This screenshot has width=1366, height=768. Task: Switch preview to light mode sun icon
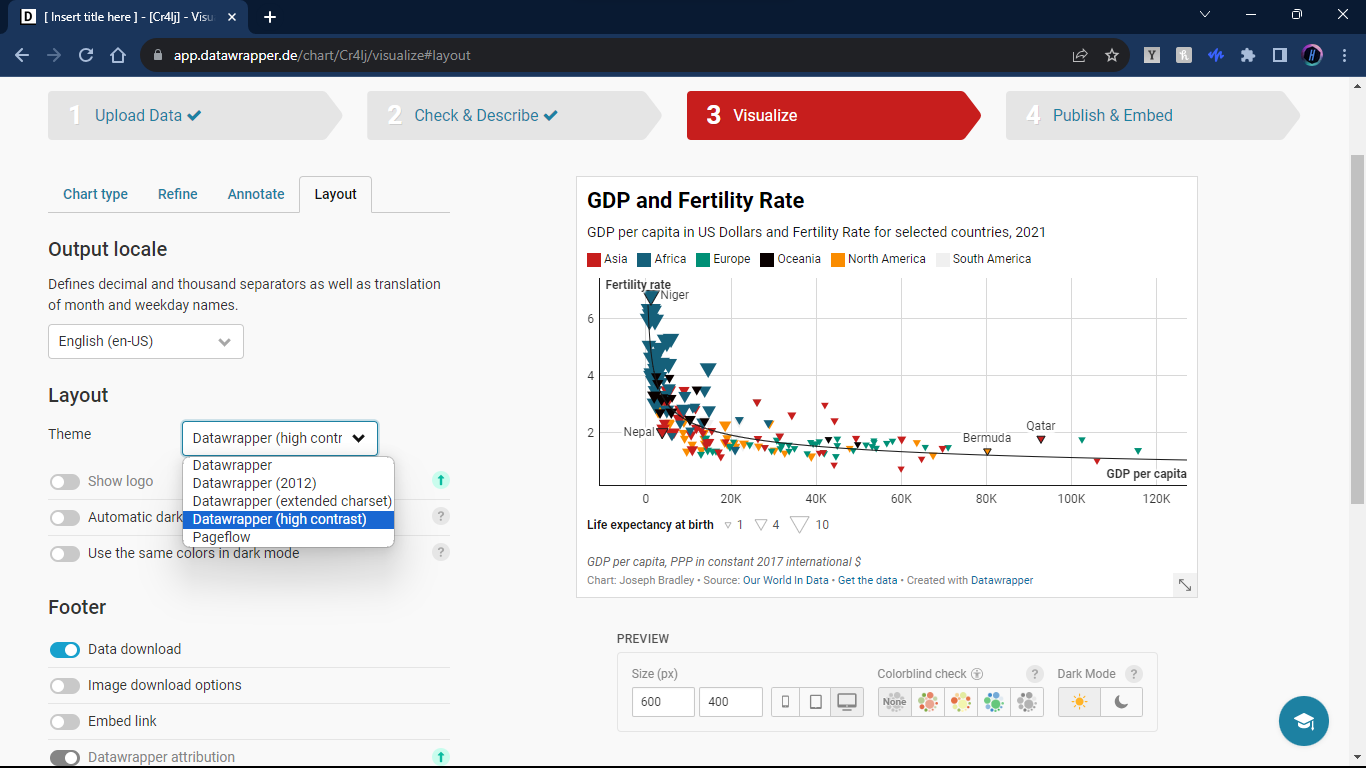coord(1079,702)
